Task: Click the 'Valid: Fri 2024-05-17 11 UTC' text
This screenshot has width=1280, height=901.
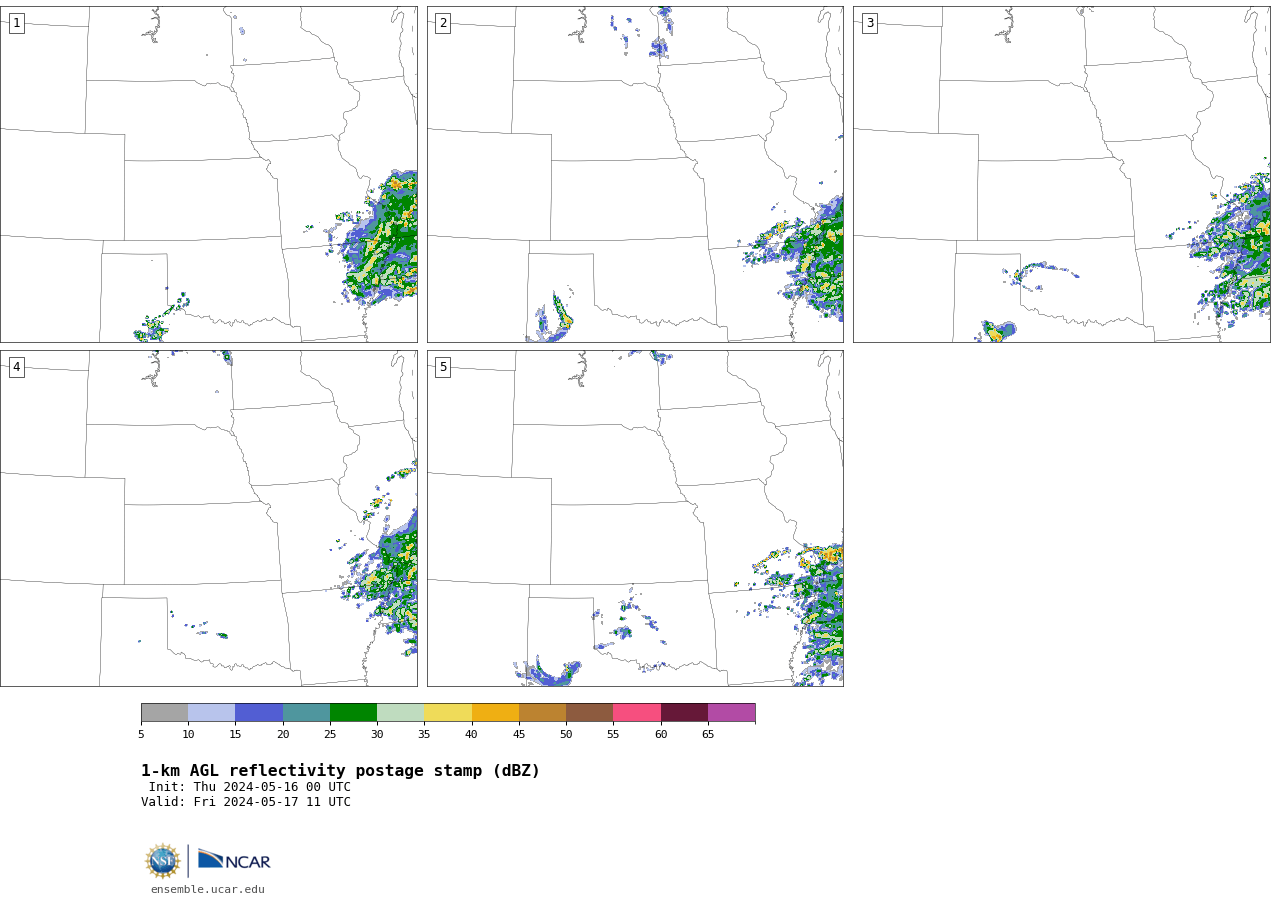Action: click(x=246, y=802)
